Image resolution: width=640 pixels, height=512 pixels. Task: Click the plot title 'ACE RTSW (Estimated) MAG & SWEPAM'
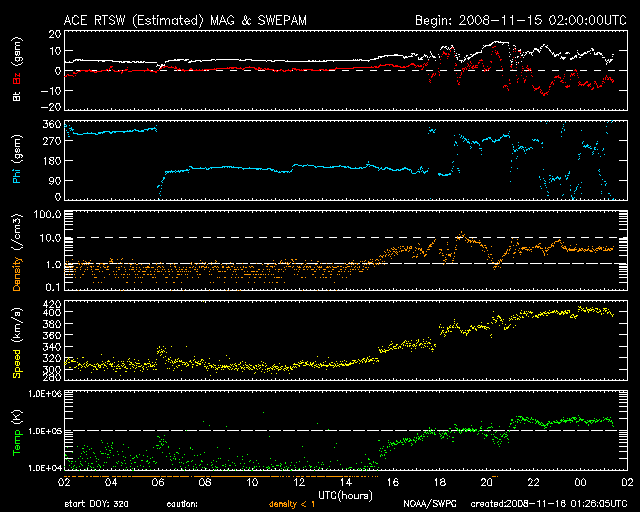tap(185, 20)
